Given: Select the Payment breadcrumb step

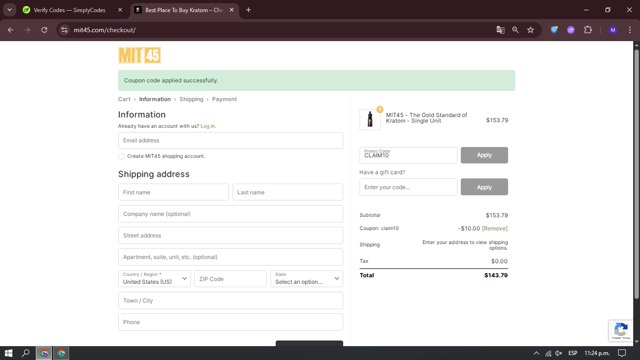Looking at the screenshot, I should (224, 99).
